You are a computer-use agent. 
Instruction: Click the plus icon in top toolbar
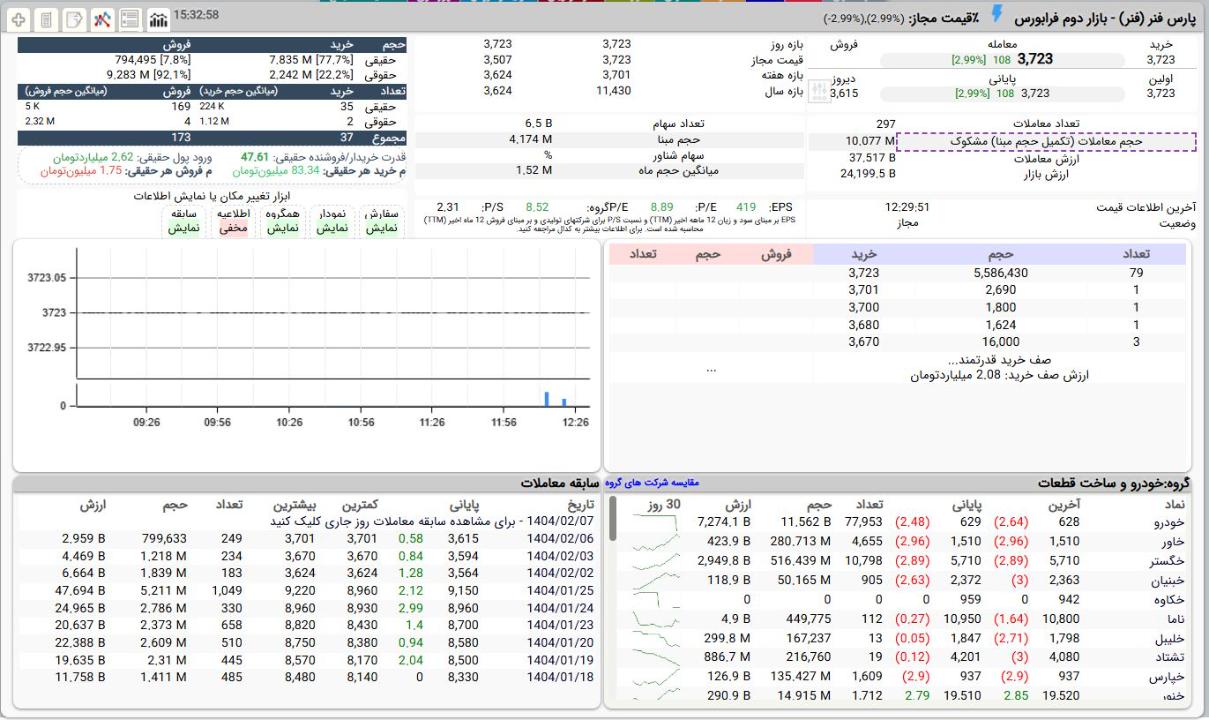coord(20,20)
